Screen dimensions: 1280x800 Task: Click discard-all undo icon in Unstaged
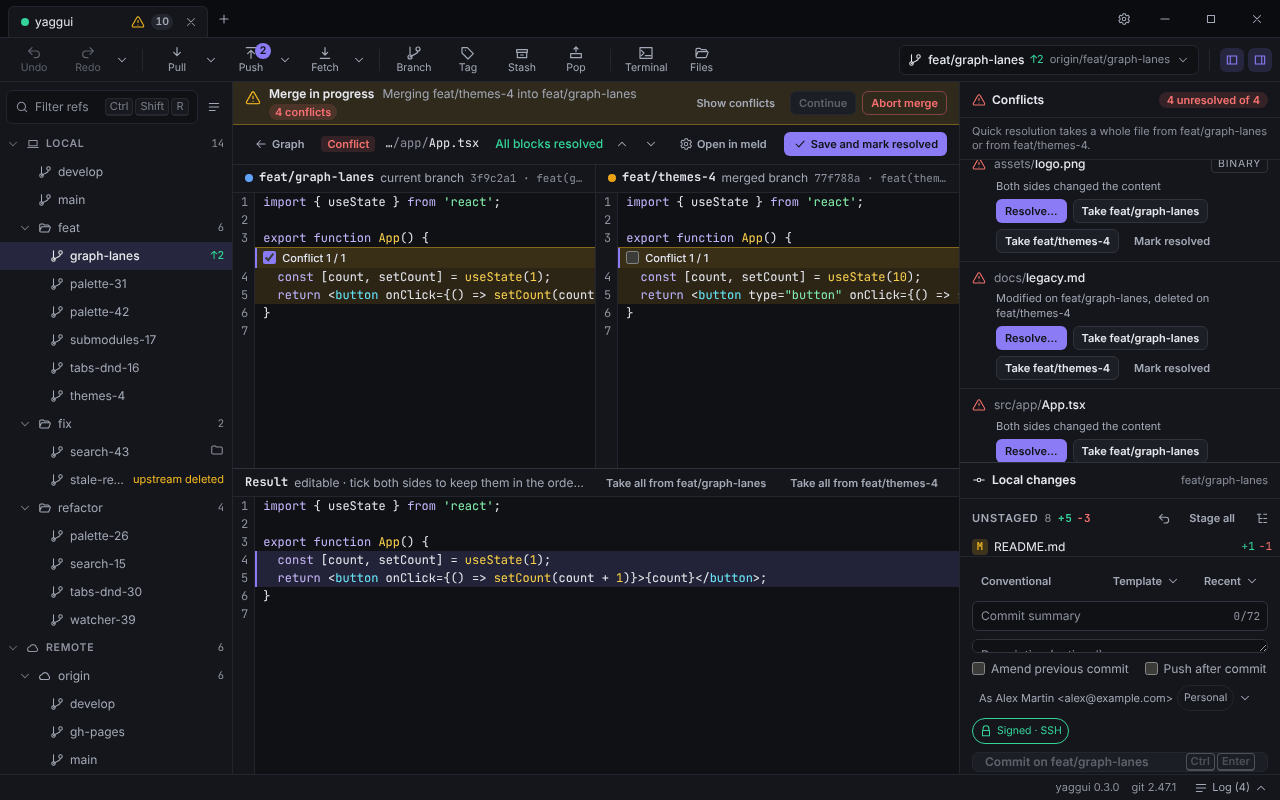point(1164,518)
